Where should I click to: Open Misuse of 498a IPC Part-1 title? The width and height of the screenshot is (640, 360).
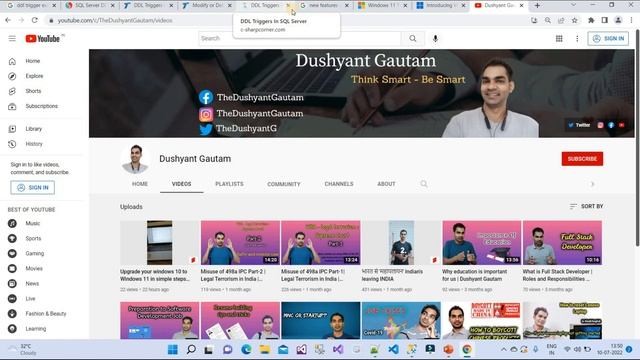(x=313, y=275)
